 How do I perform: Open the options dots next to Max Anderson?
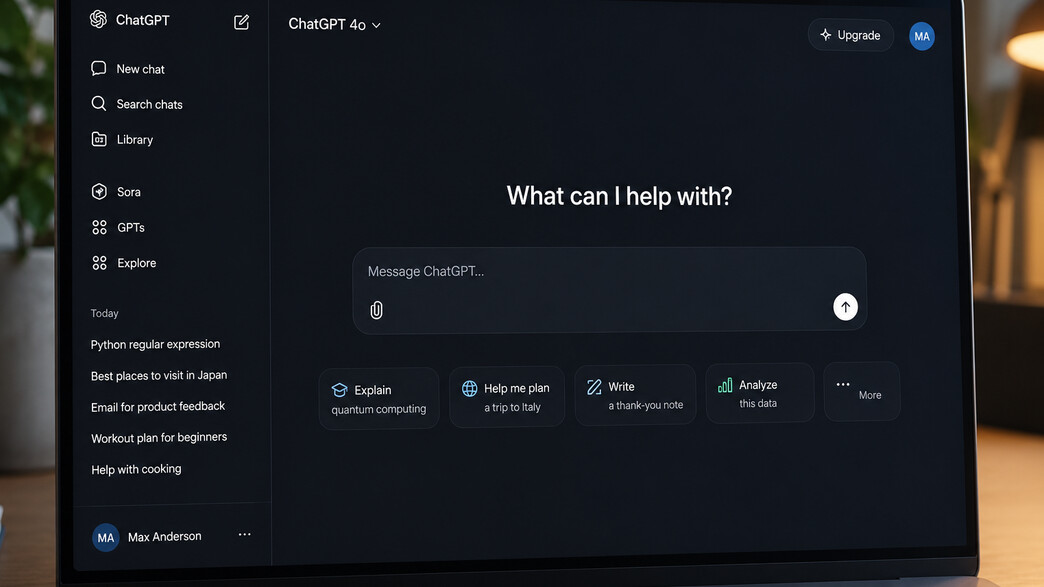coord(244,534)
